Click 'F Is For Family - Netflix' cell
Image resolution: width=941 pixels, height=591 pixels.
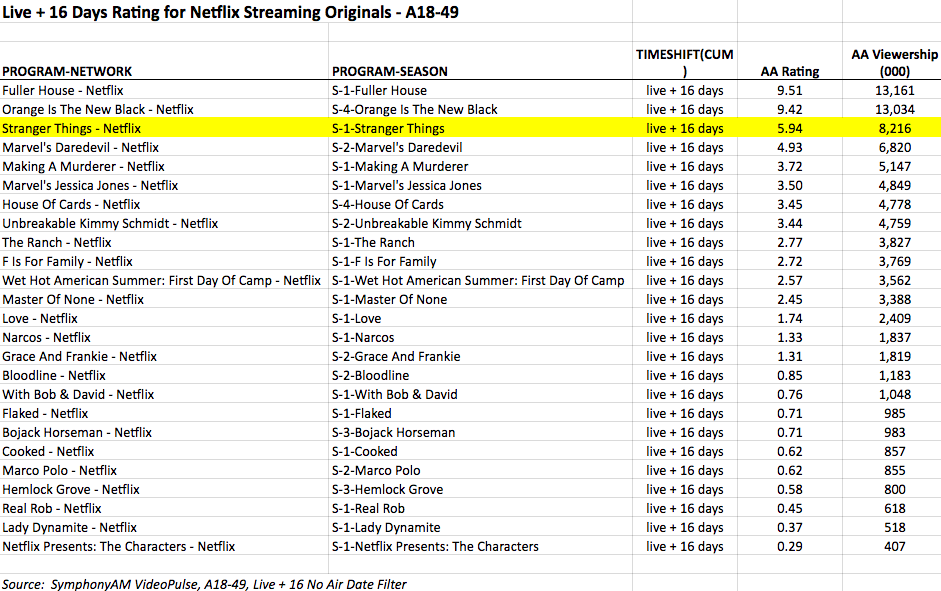67,262
